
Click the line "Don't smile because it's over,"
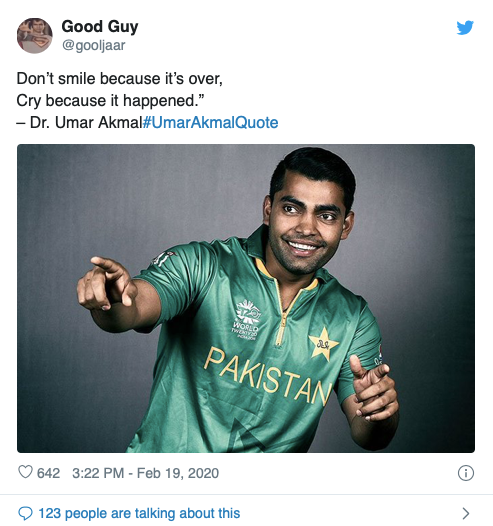click(x=119, y=79)
